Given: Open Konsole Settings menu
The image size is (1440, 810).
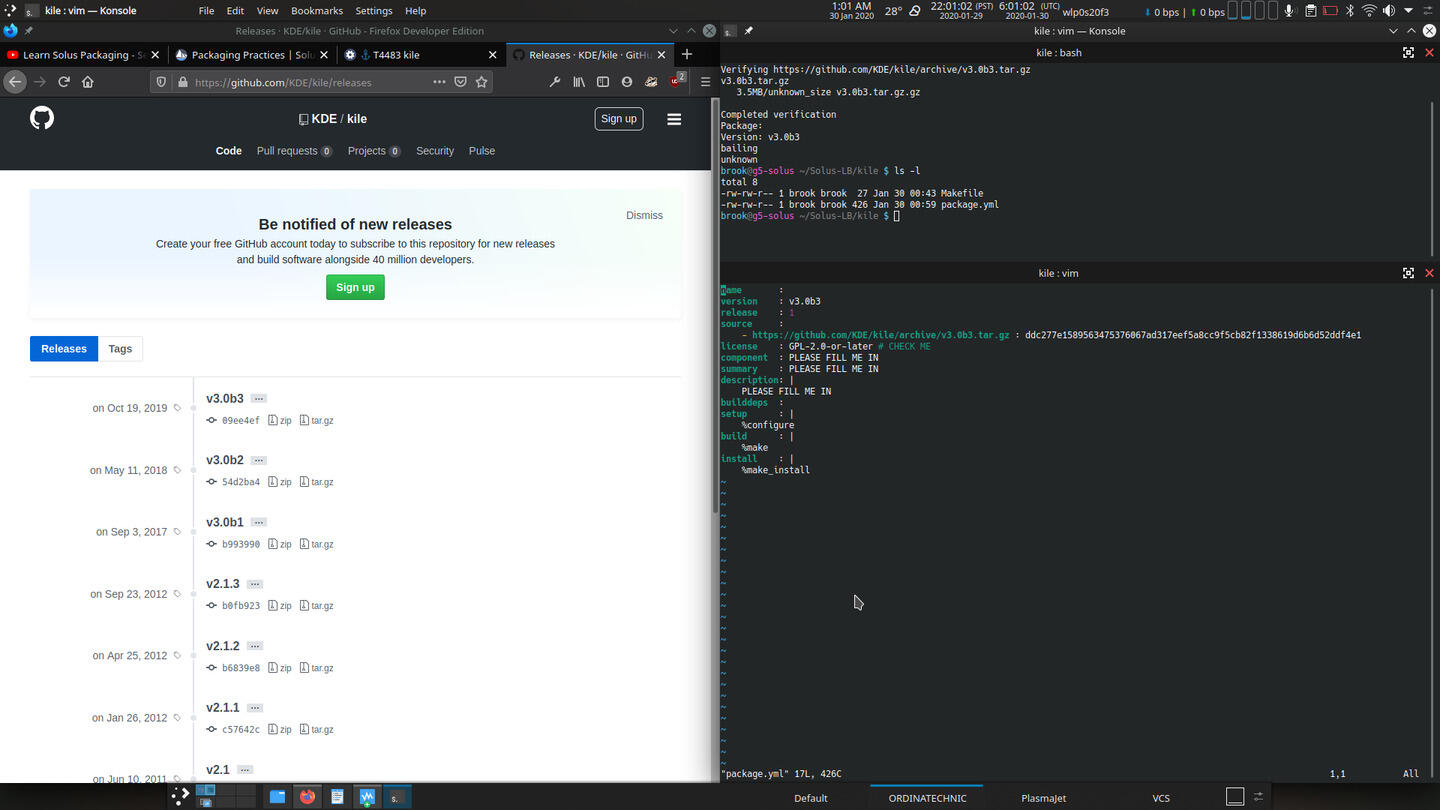Looking at the screenshot, I should (x=374, y=10).
